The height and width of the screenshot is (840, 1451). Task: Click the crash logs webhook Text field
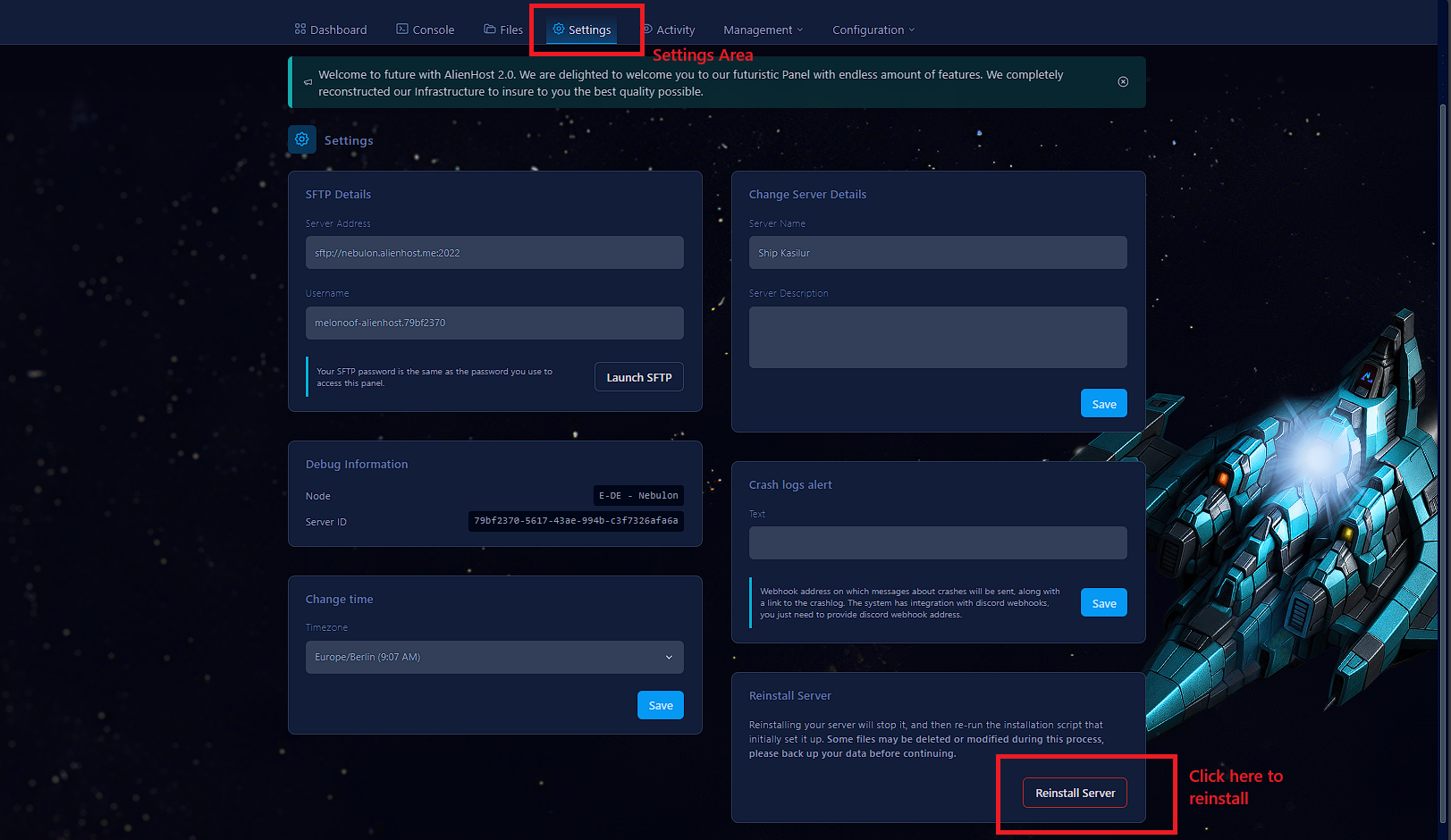[938, 542]
